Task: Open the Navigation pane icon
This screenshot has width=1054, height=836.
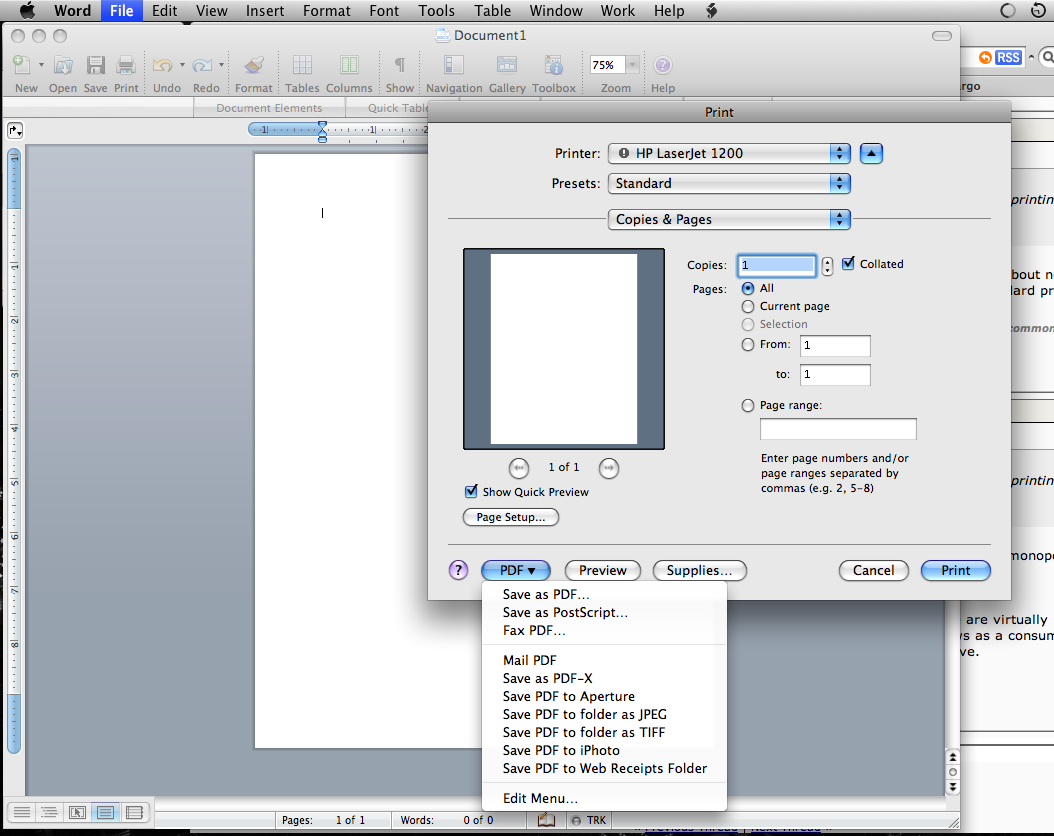Action: 454,65
